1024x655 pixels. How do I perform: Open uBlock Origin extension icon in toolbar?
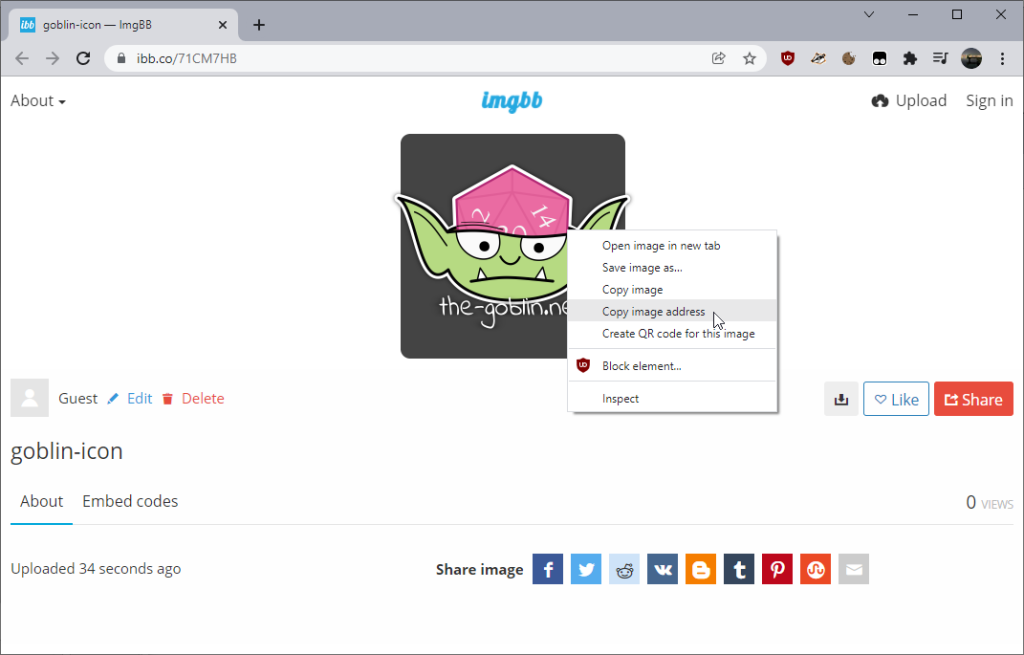788,58
